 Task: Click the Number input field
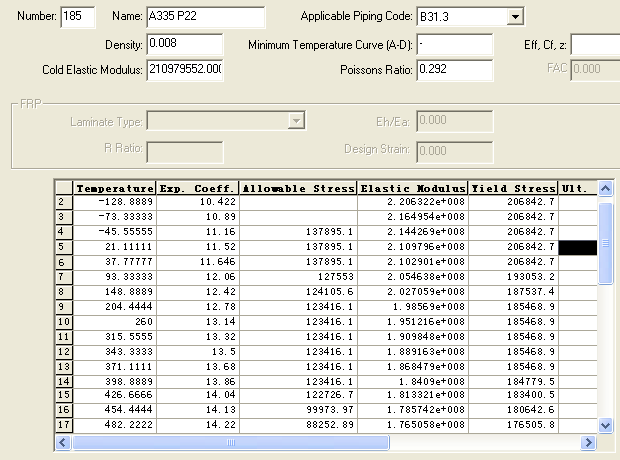coord(77,17)
